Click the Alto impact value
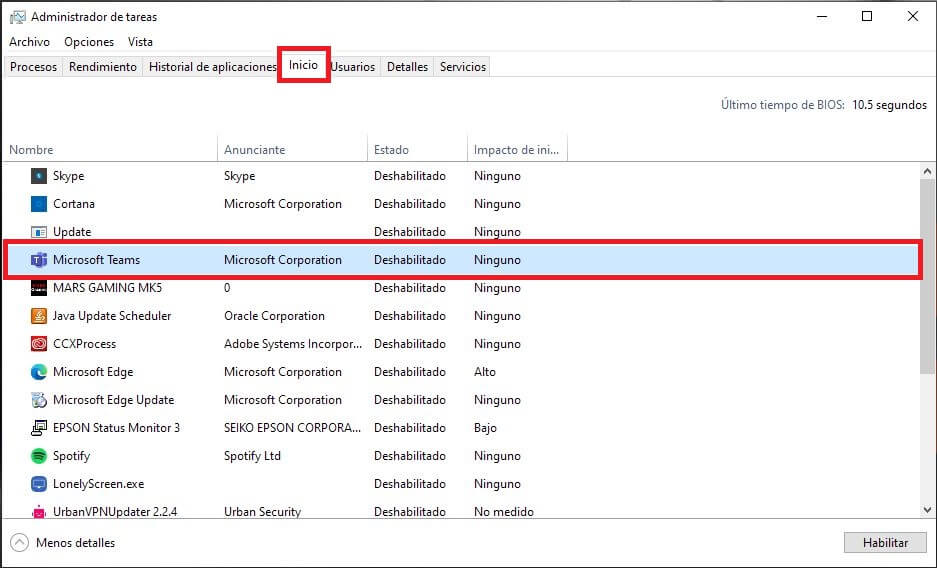Viewport: 937px width, 568px height. click(485, 372)
